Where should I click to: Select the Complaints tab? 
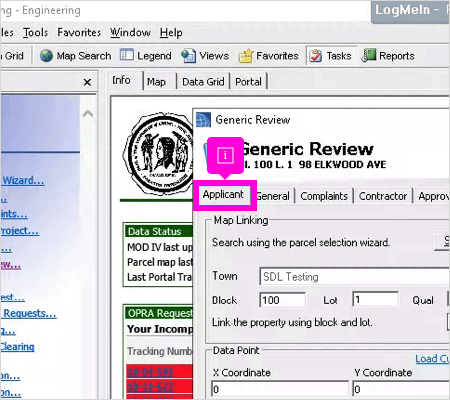click(324, 196)
